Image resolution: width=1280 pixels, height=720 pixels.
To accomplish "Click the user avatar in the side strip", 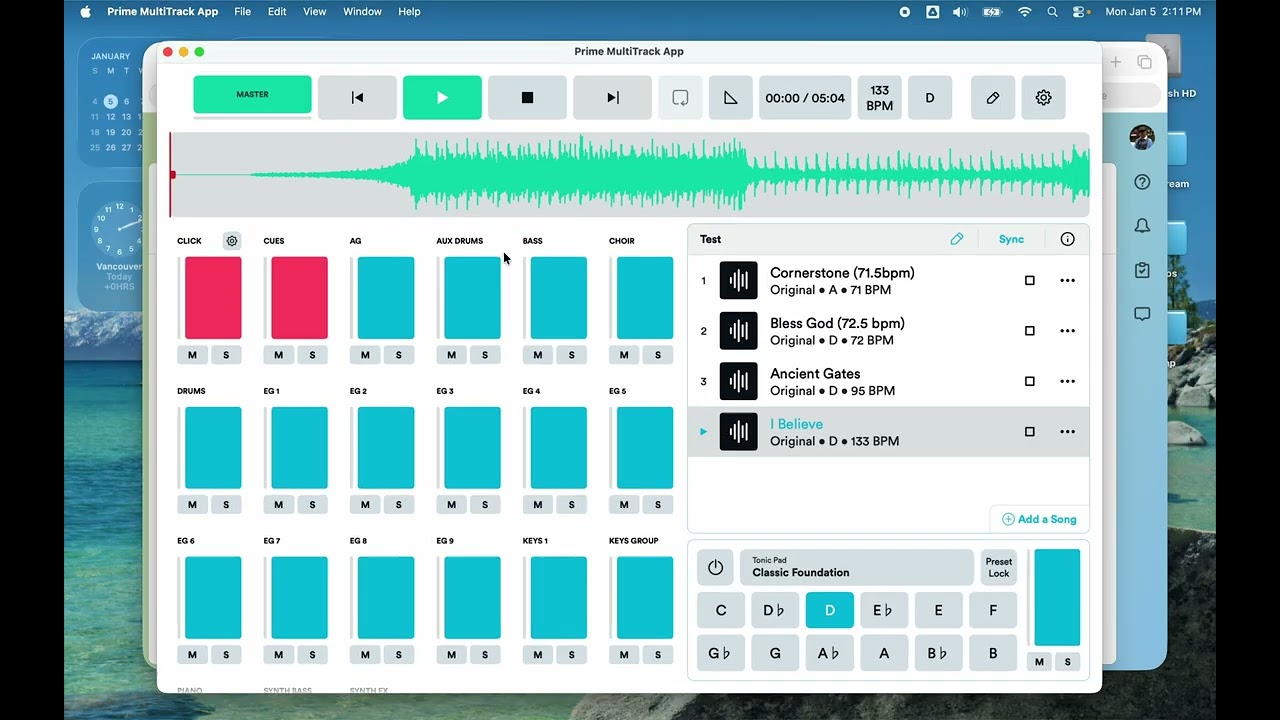I will coord(1142,138).
